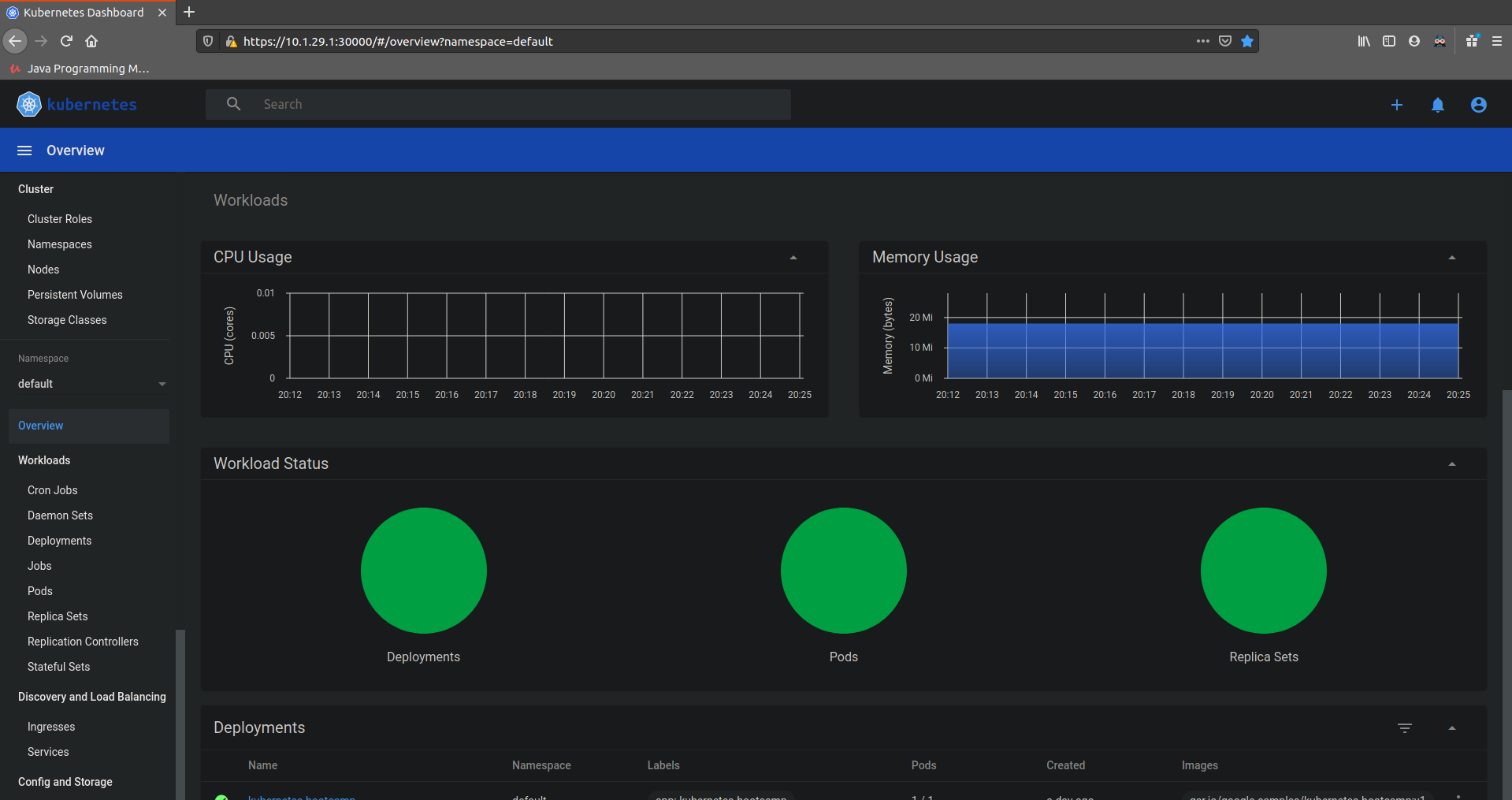Select Overview in sidebar

coord(89,426)
